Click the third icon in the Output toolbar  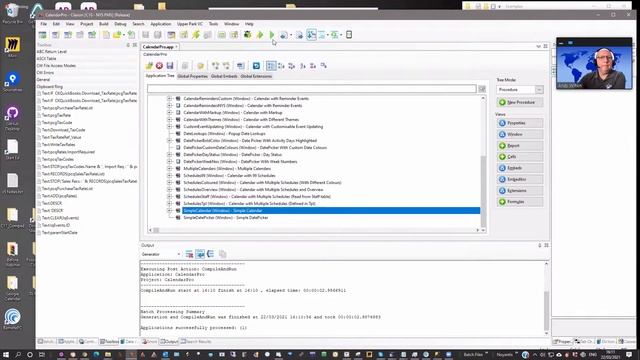pyautogui.click(x=211, y=254)
